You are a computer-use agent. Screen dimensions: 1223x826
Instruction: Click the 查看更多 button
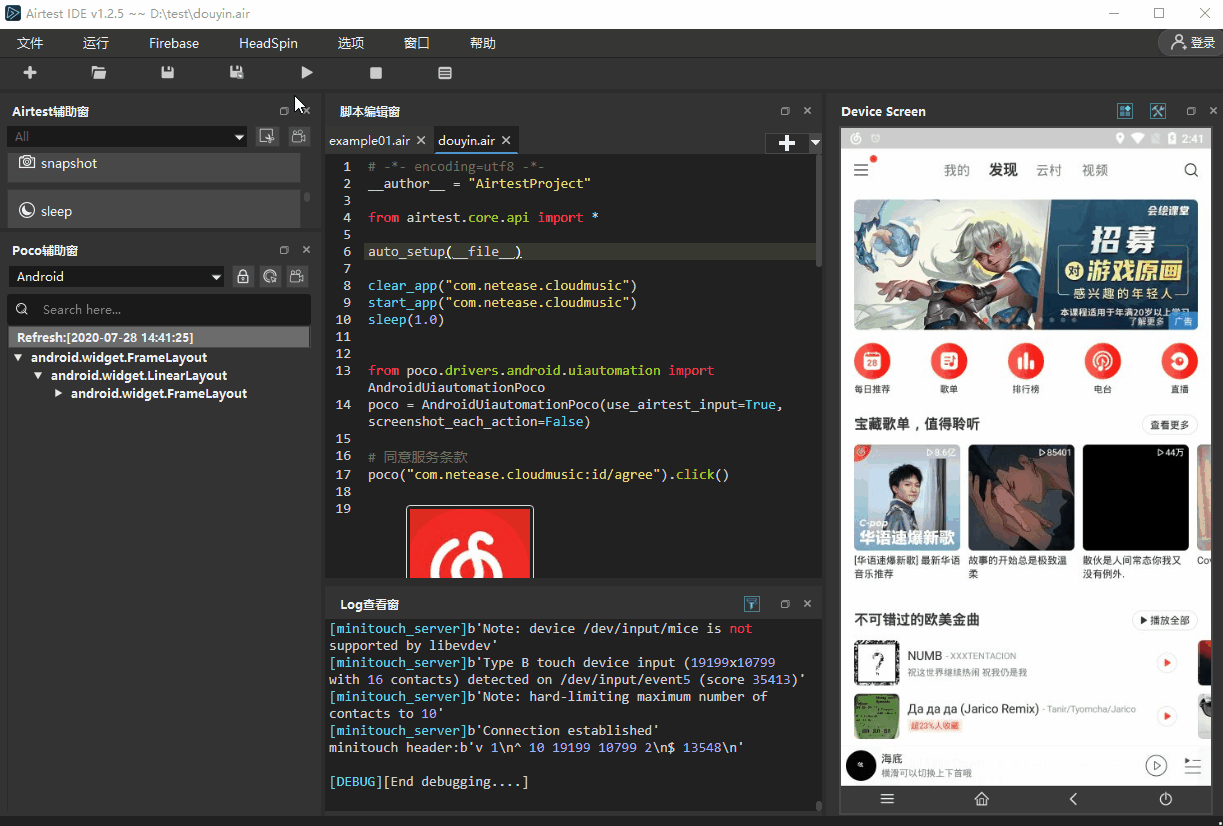(1170, 425)
